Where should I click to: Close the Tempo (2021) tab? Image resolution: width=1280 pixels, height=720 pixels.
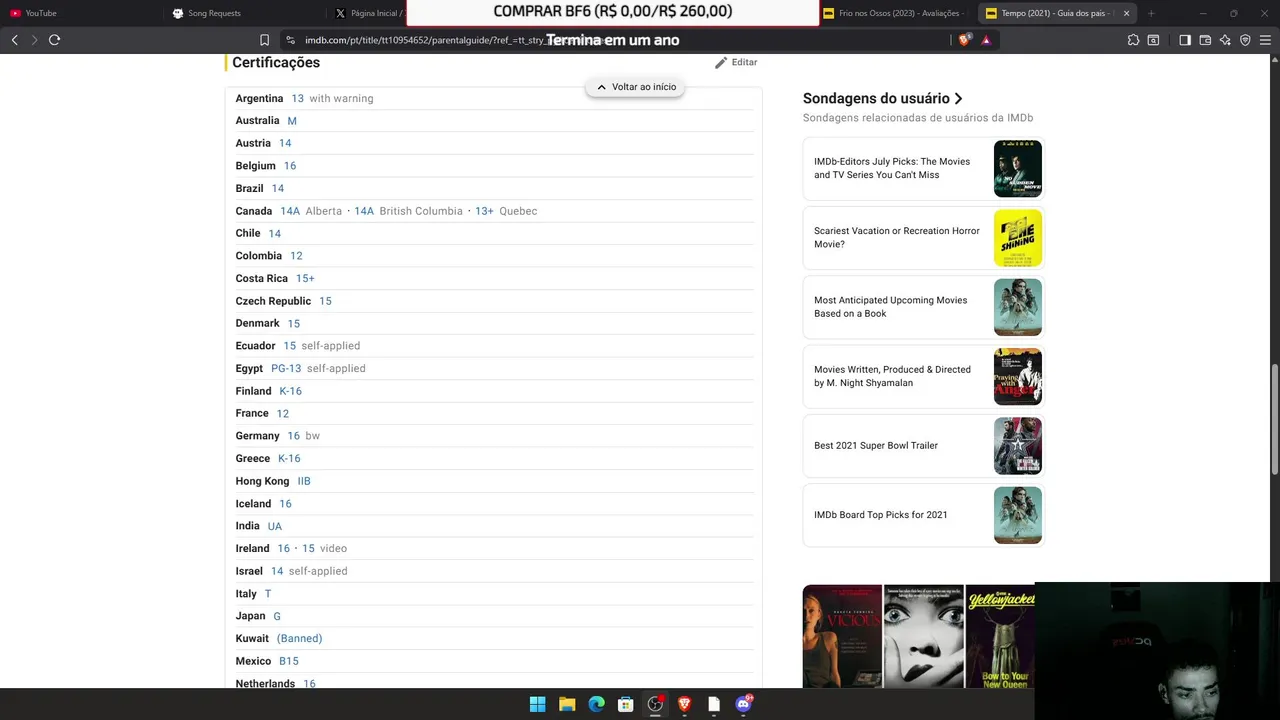click(1126, 13)
